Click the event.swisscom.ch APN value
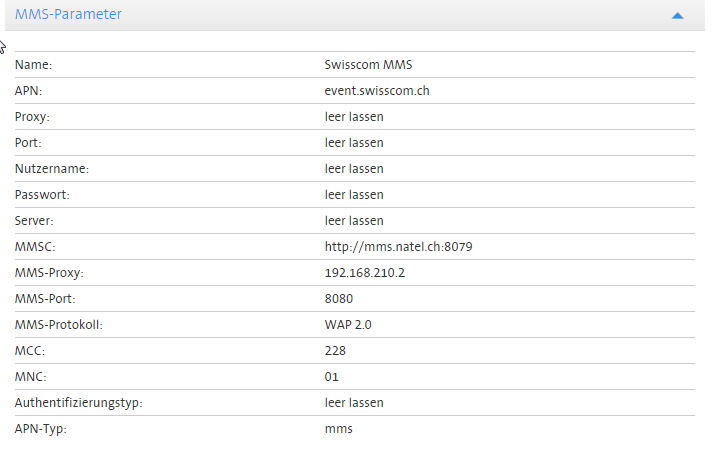The height and width of the screenshot is (450, 712). [377, 91]
